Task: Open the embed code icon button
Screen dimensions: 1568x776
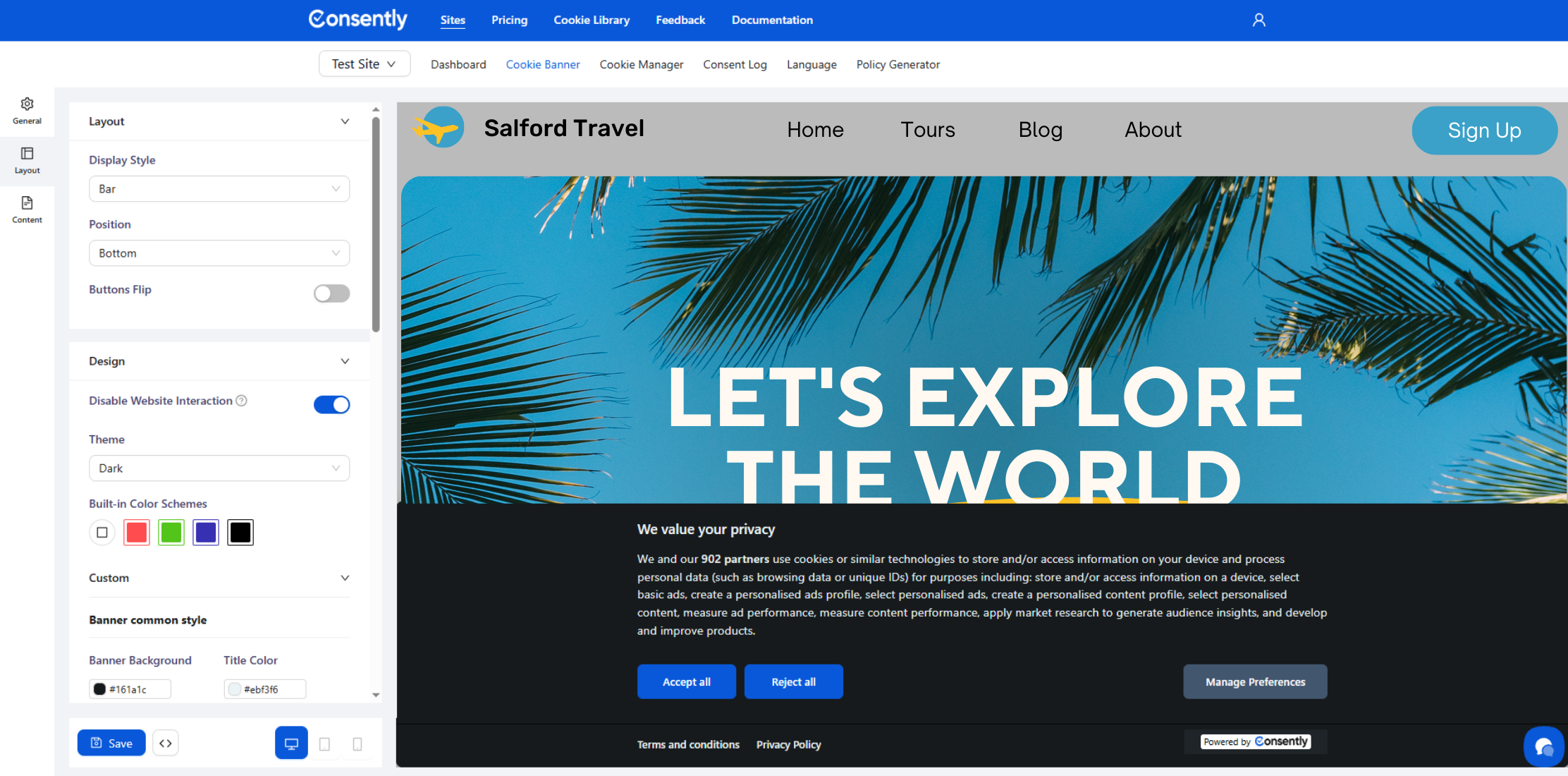Action: tap(166, 743)
